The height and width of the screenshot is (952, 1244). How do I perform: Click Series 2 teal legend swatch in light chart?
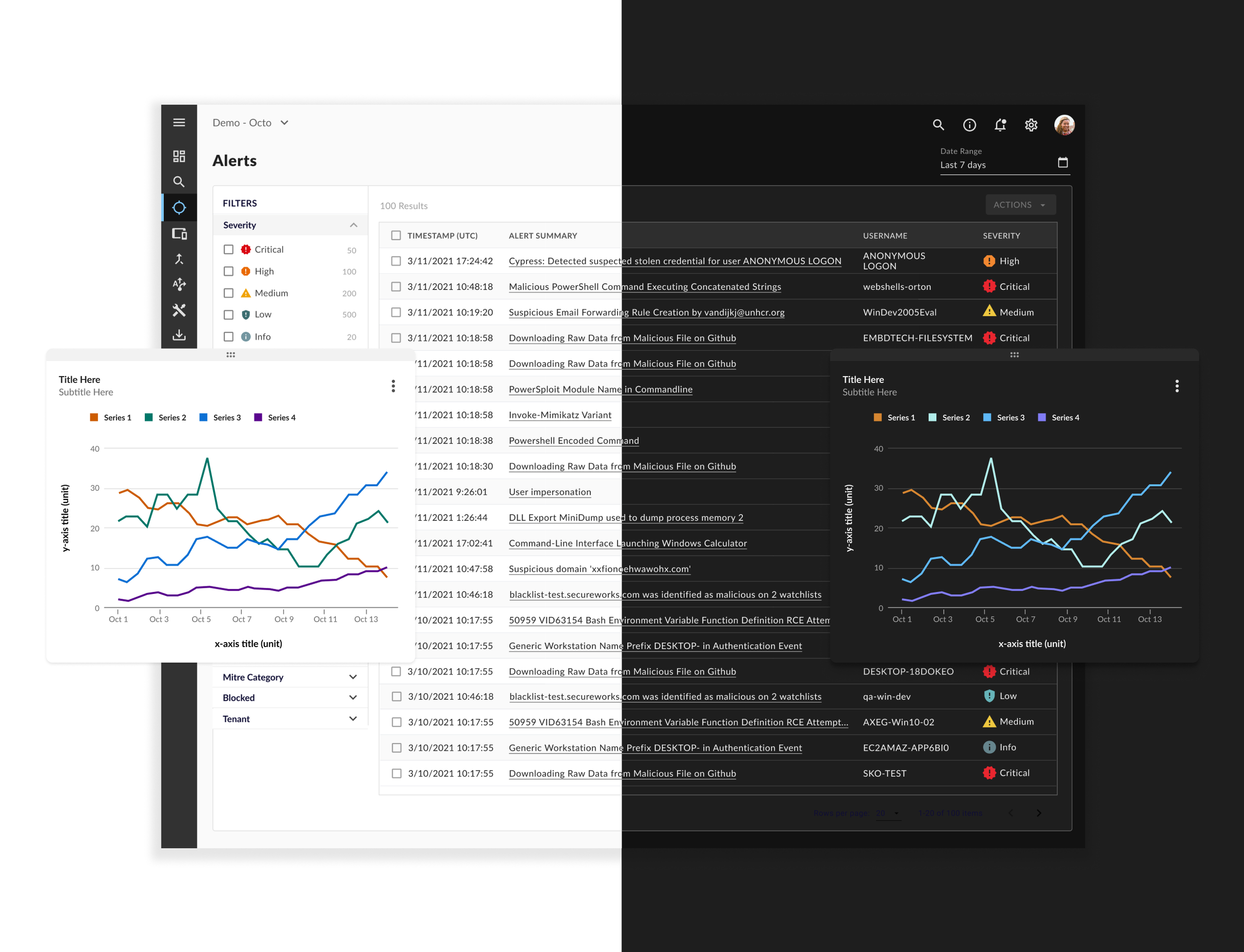[x=148, y=418]
